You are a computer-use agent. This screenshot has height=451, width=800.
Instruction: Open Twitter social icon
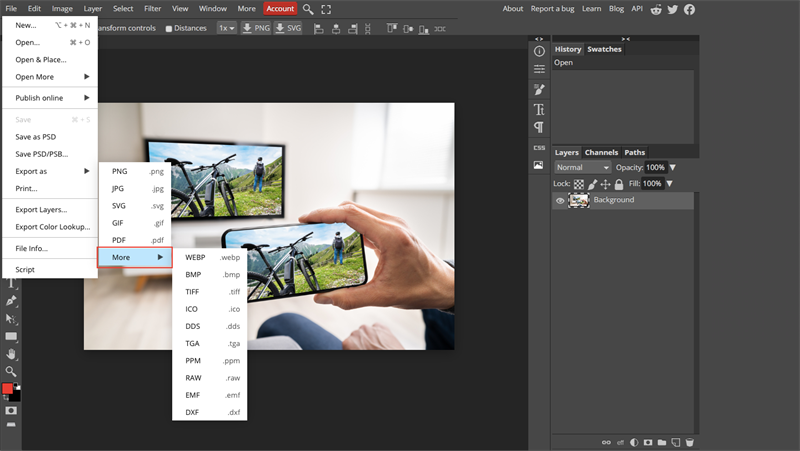(672, 9)
